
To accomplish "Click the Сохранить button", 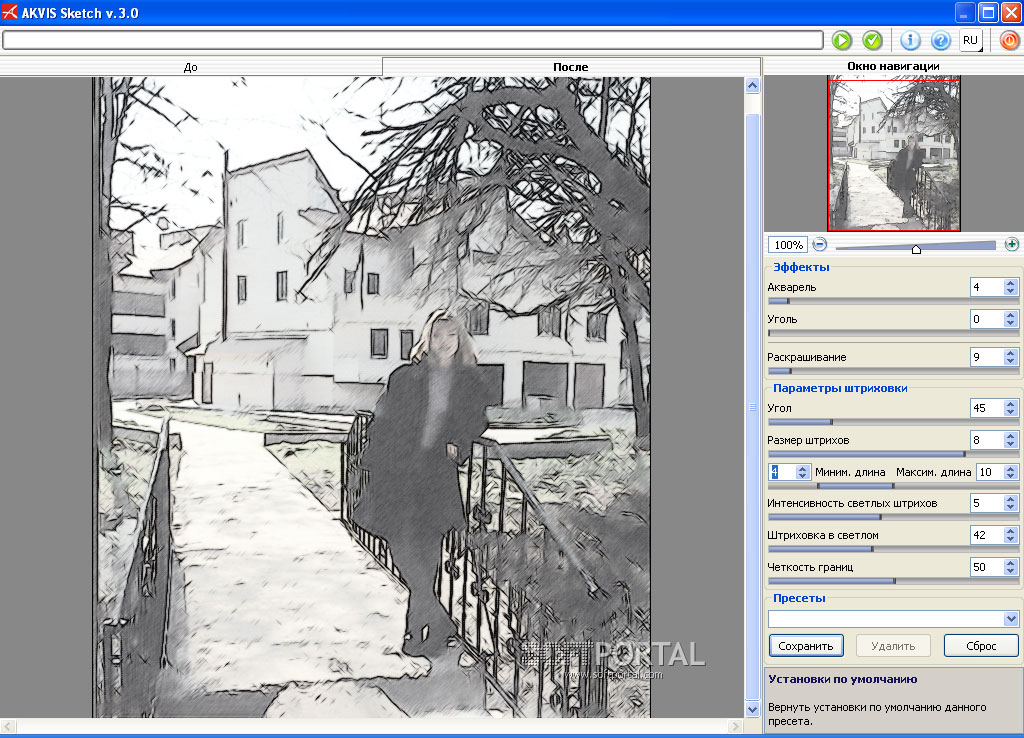I will [806, 645].
